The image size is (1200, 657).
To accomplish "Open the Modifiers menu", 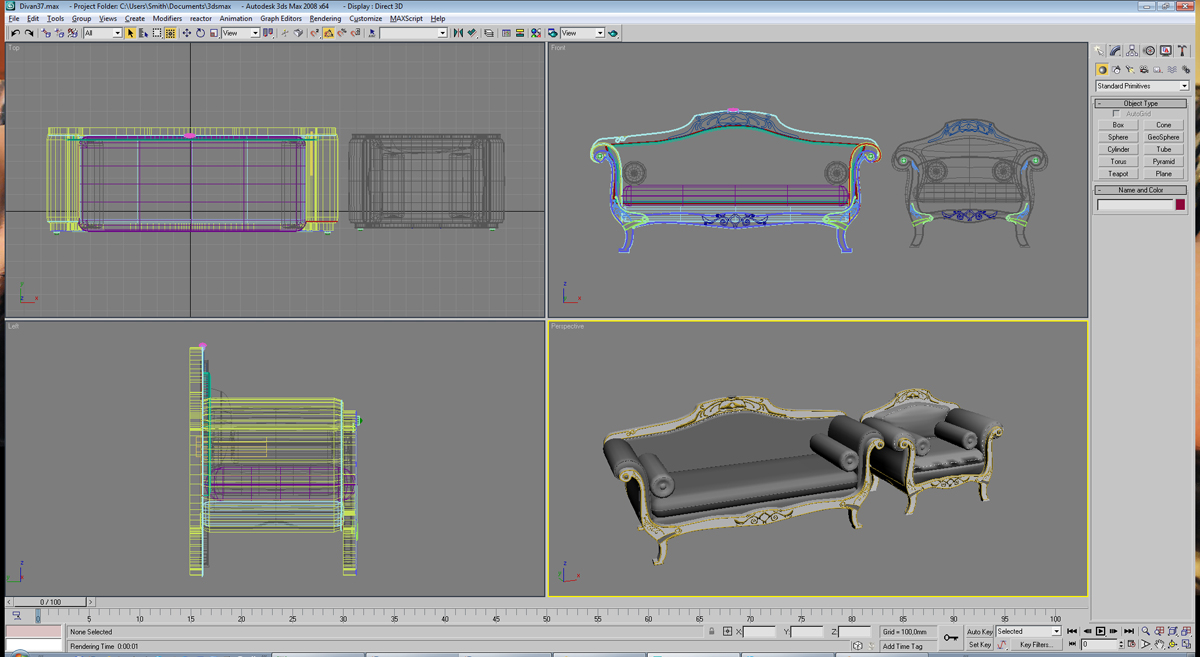I will tap(167, 18).
